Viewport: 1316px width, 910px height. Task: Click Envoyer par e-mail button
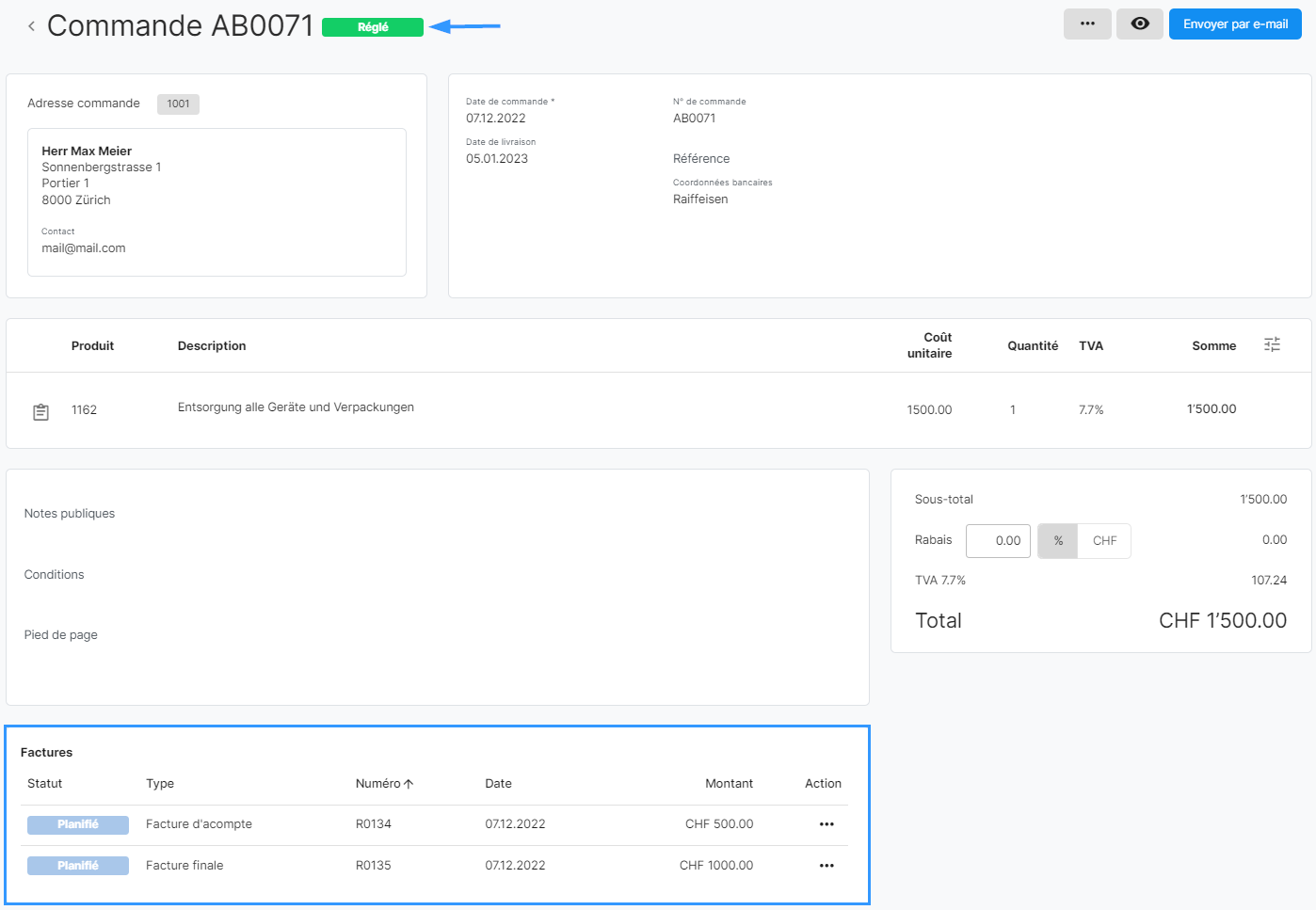click(1234, 24)
